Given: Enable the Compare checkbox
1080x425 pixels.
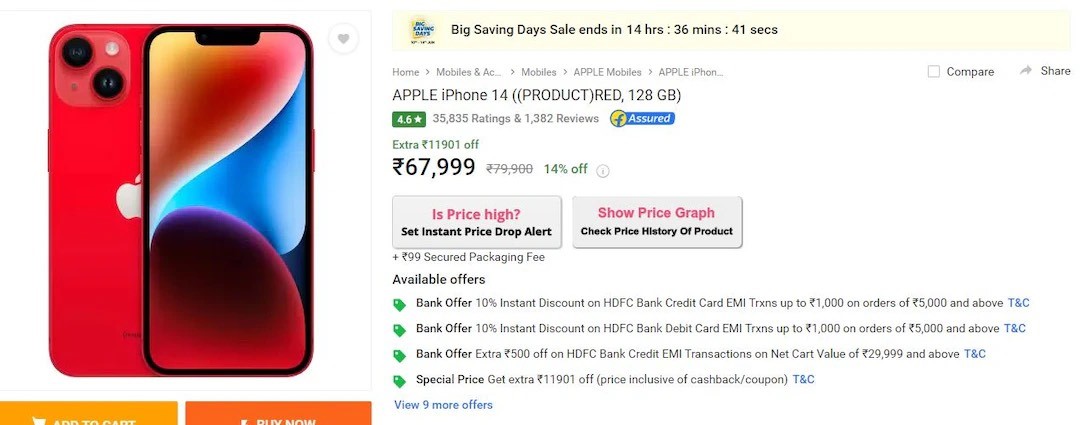Looking at the screenshot, I should pos(934,72).
